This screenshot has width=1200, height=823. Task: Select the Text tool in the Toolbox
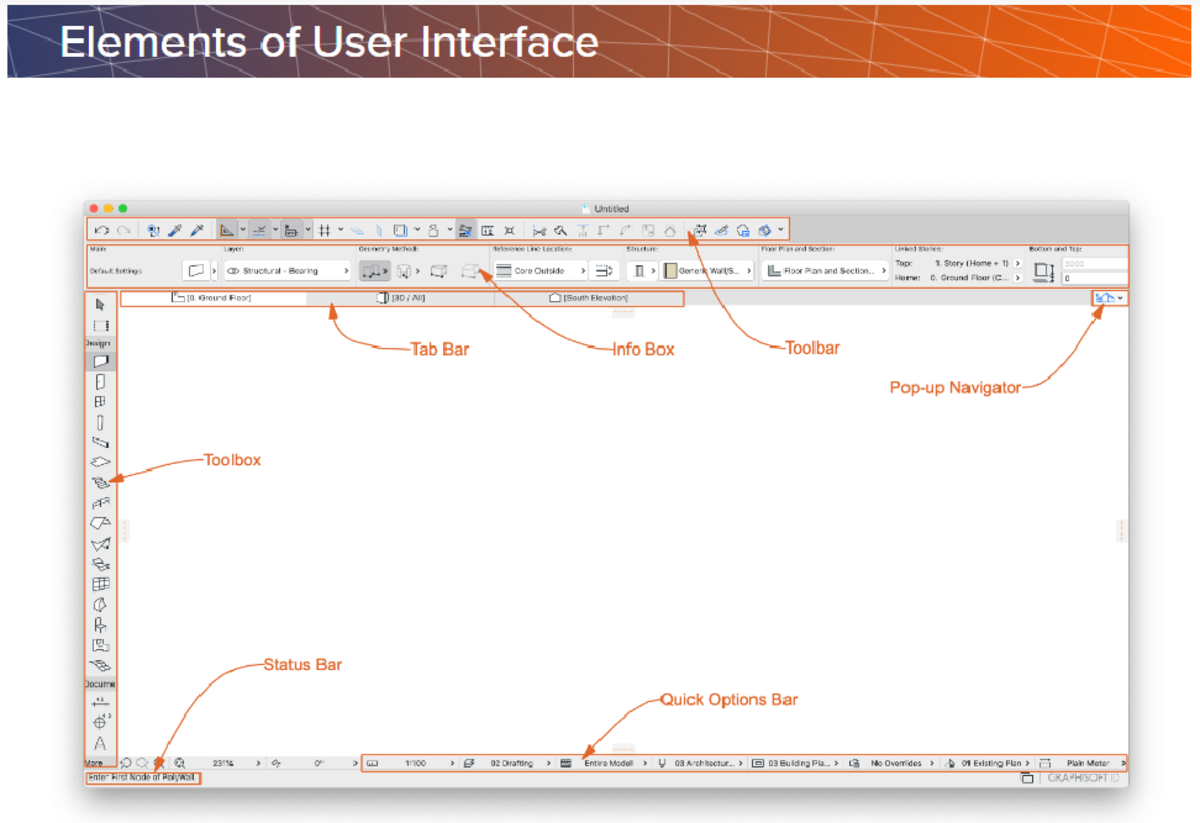100,743
